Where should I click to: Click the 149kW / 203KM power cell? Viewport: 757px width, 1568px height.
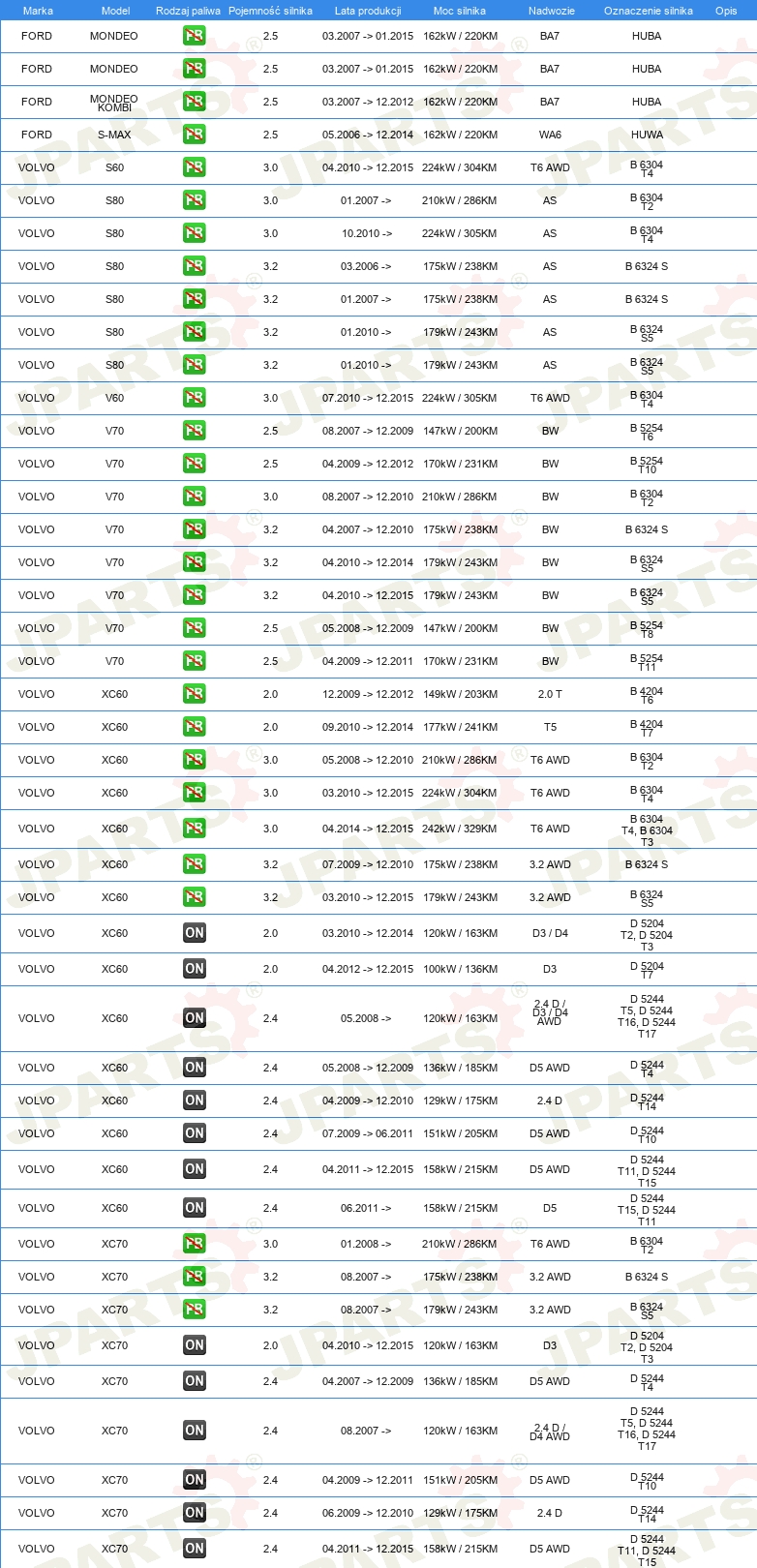point(460,694)
